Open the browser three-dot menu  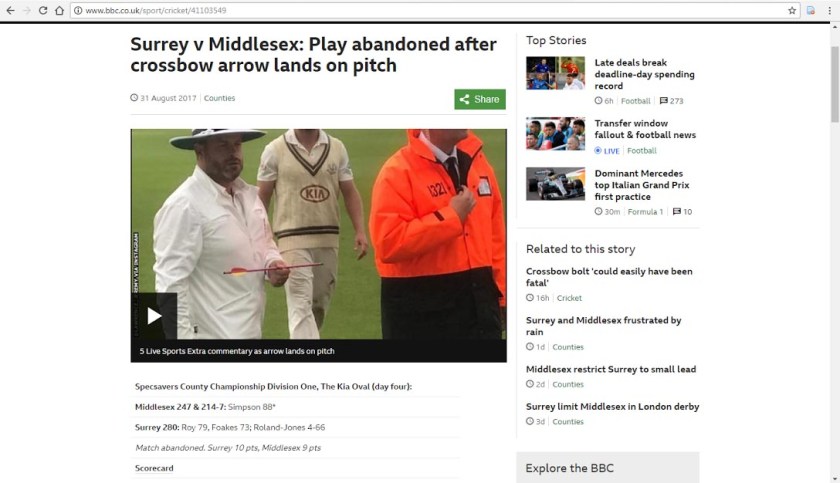click(x=829, y=10)
